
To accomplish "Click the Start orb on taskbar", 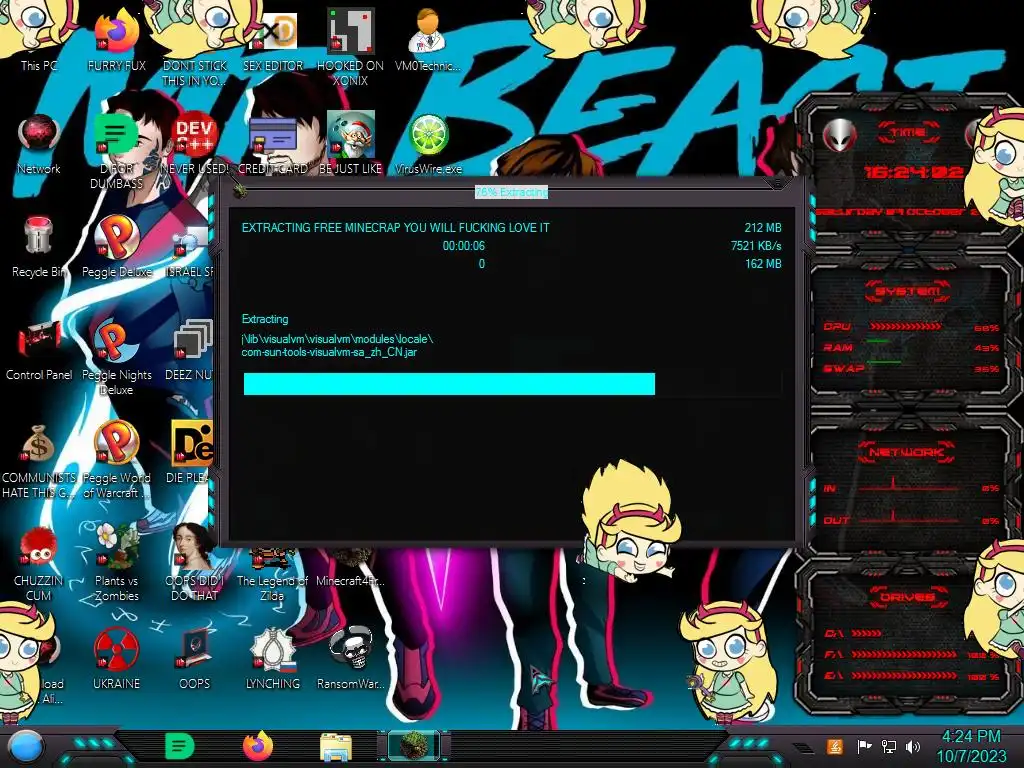I will [x=26, y=747].
